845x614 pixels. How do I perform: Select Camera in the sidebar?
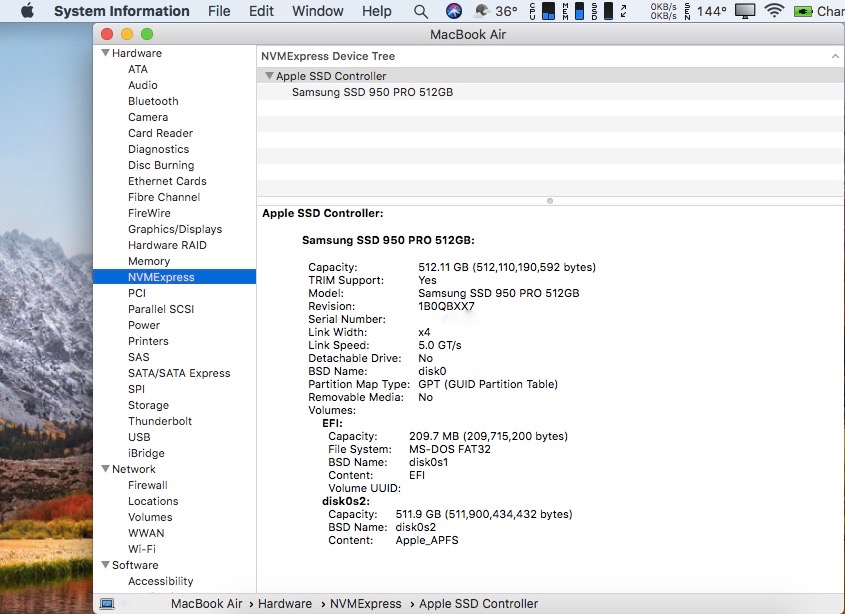[148, 117]
